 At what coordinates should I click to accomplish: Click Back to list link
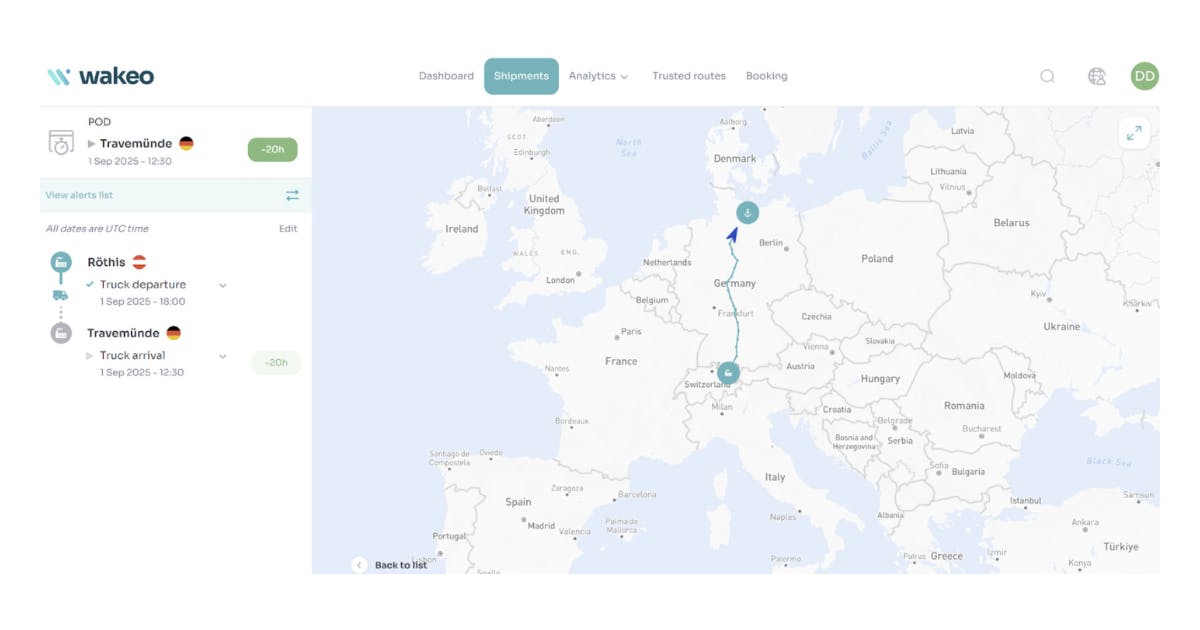[x=400, y=565]
